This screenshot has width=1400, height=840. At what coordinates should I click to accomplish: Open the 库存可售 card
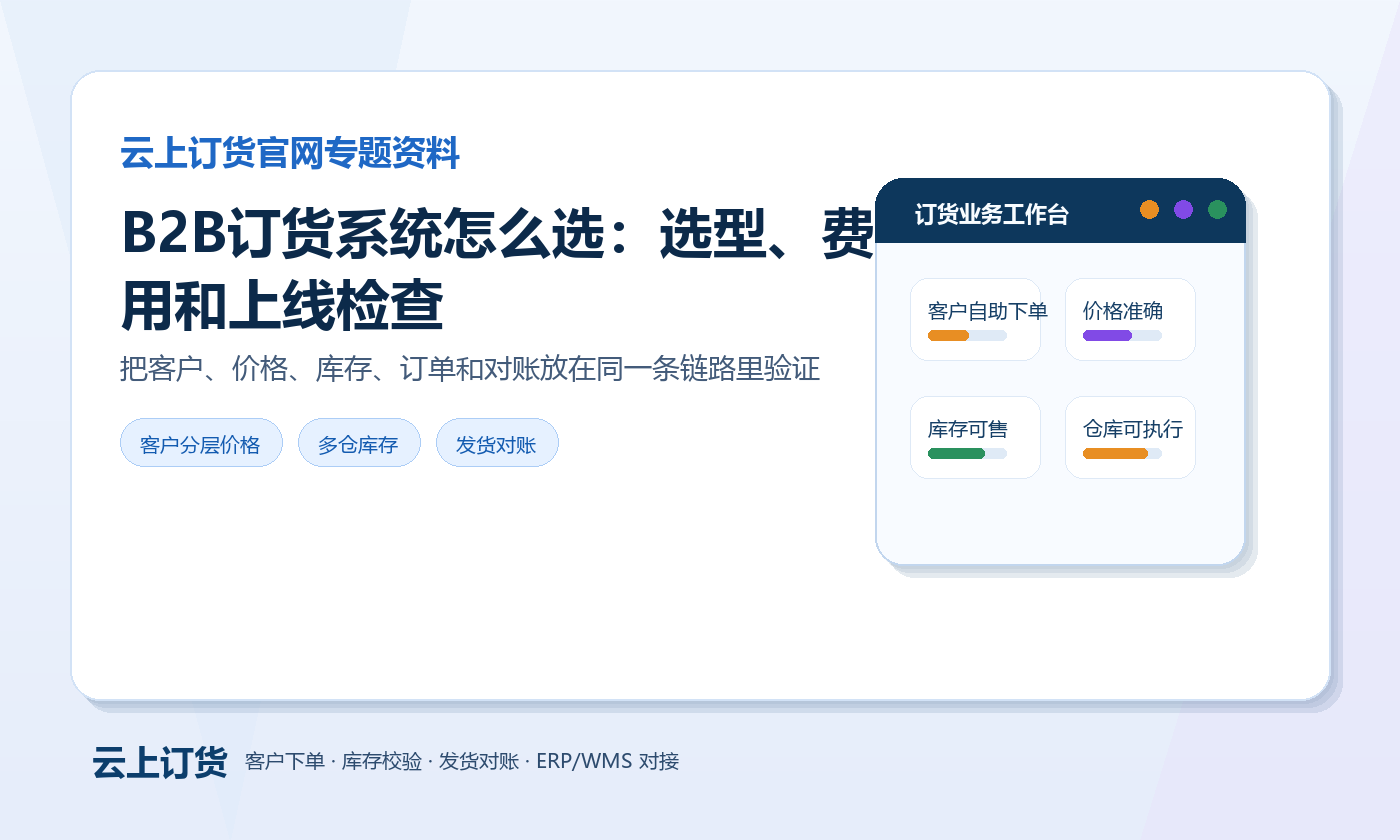975,437
